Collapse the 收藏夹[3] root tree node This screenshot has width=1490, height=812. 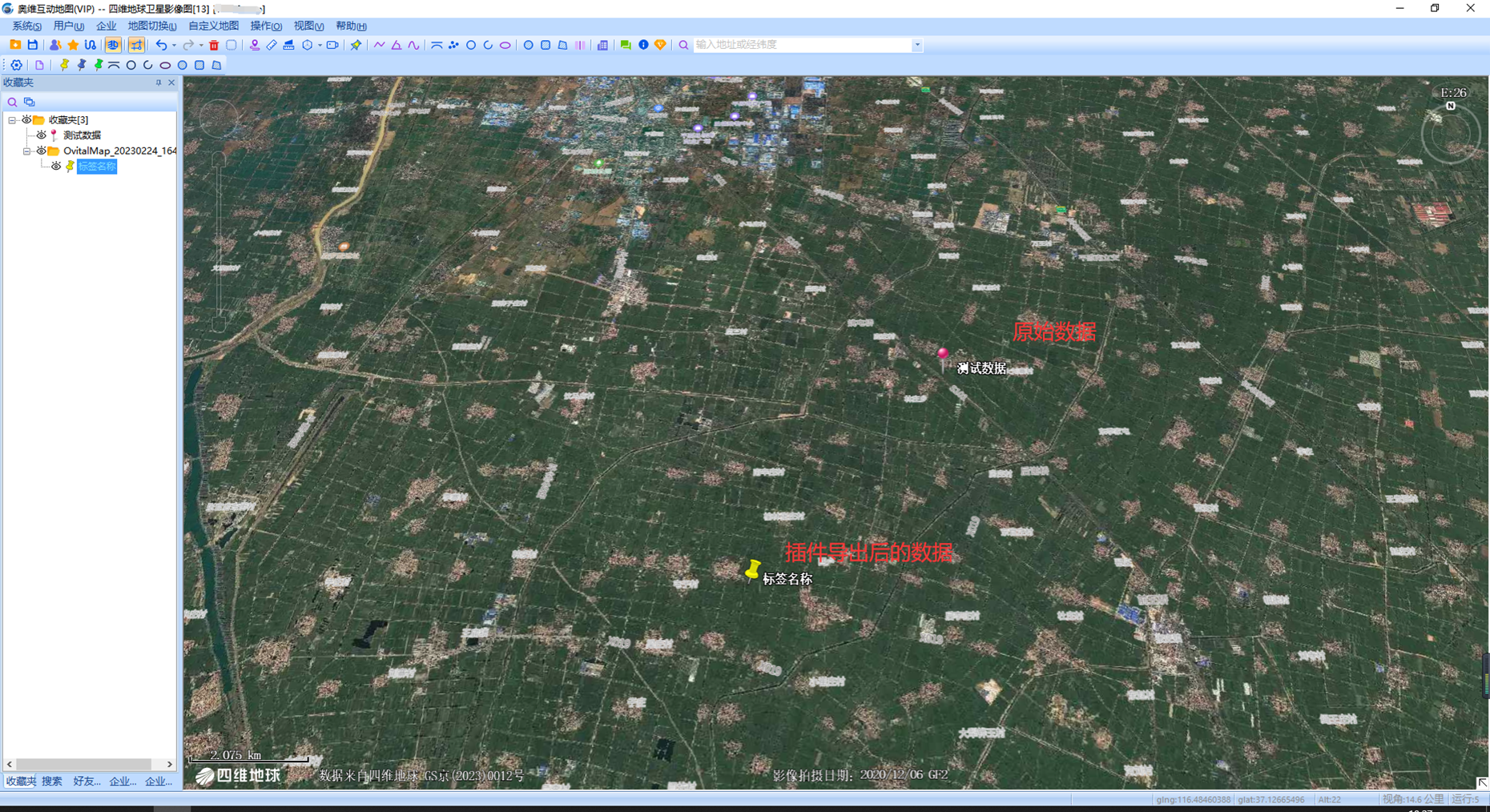(12, 120)
